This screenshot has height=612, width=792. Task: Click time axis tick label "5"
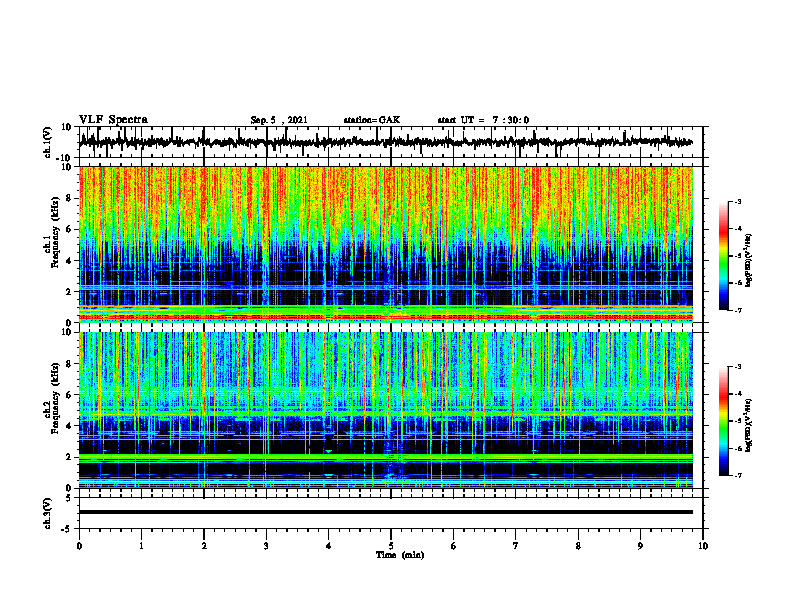pos(391,546)
